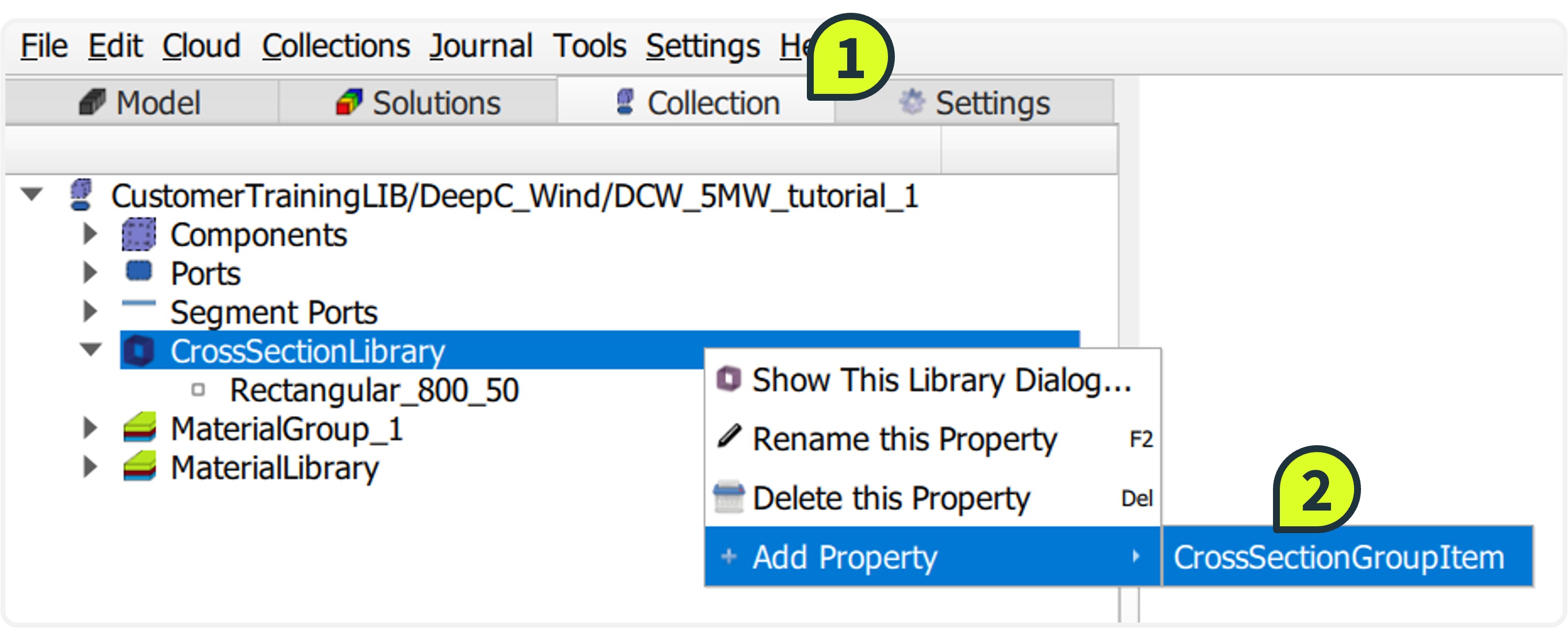Select CrossSectionGroupItem submenu entry
1568x628 pixels.
[1338, 557]
